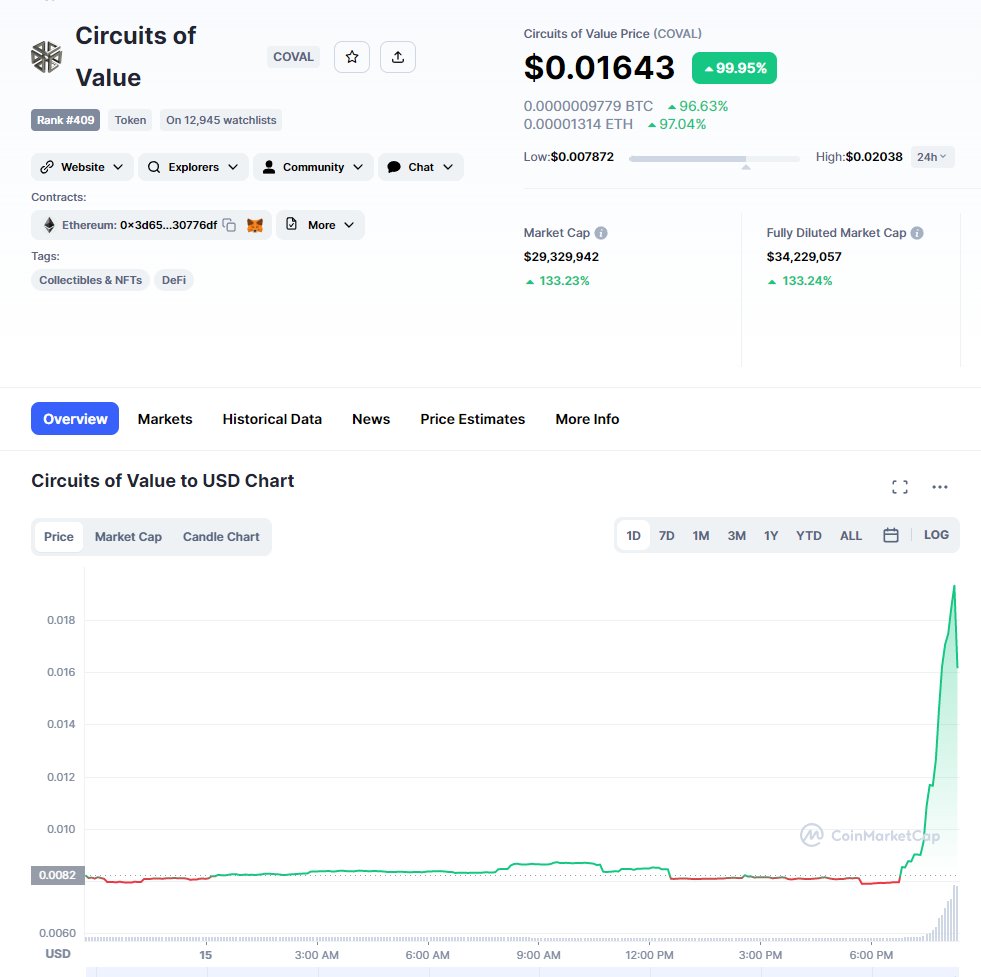The height and width of the screenshot is (977, 981).
Task: Open the Community dropdown
Action: click(313, 167)
